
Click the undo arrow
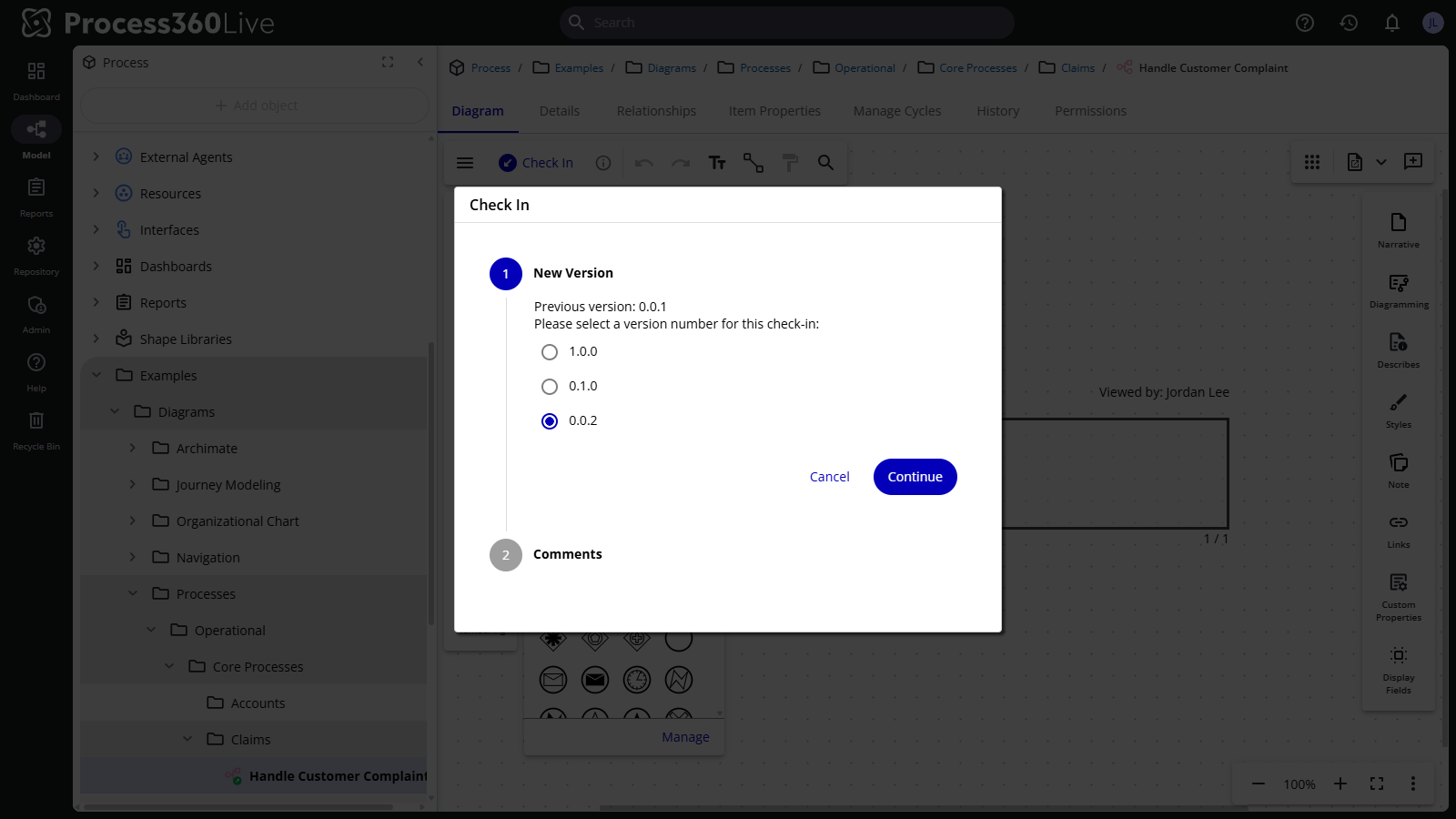tap(644, 163)
